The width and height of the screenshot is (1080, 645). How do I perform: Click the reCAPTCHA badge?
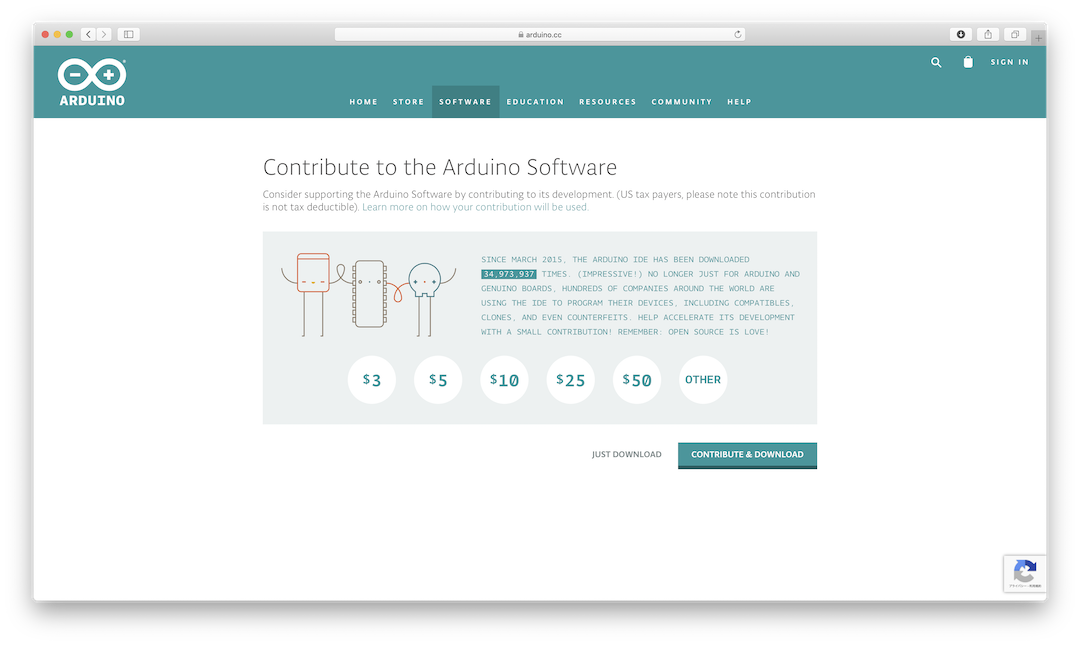pos(1025,573)
